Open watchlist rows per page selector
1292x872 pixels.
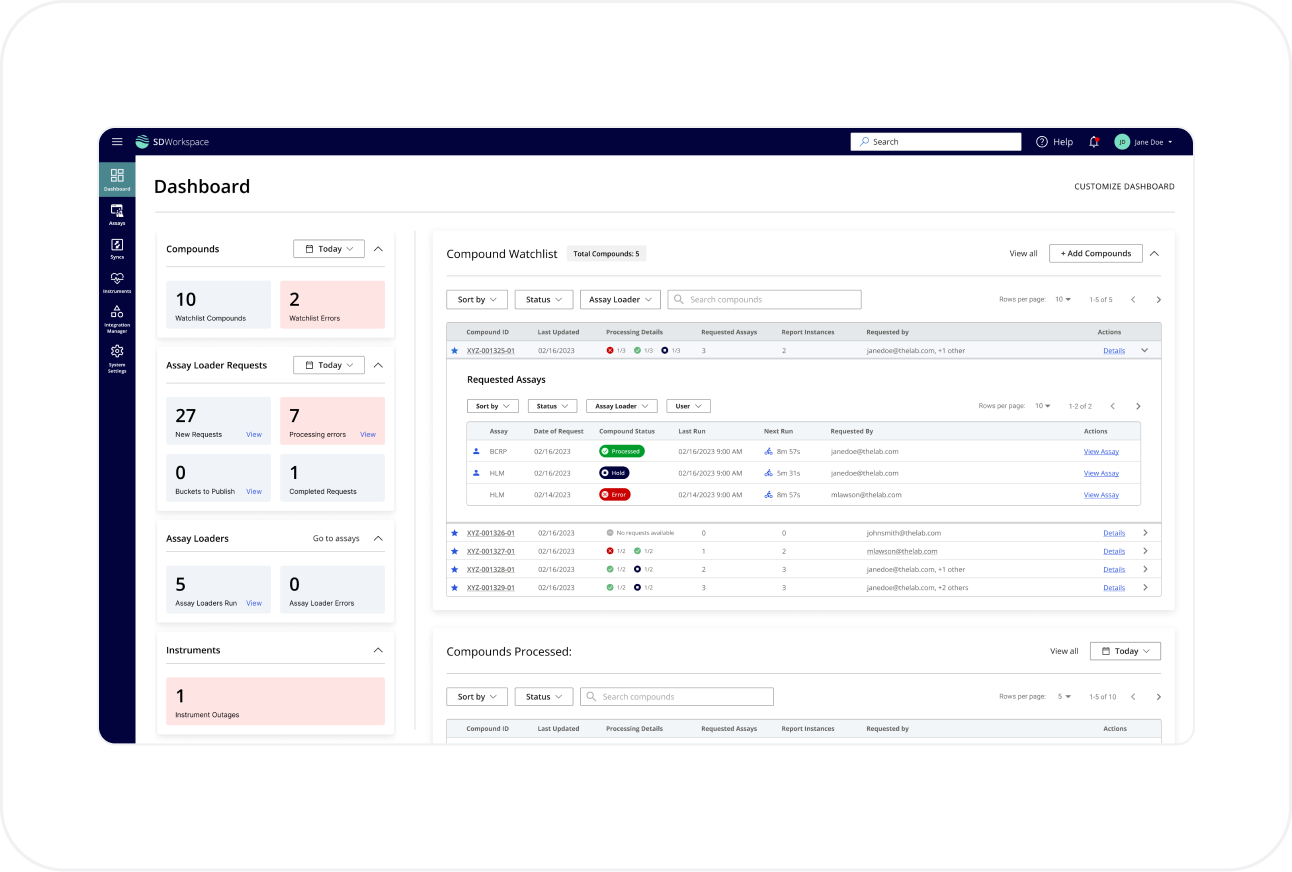1063,300
